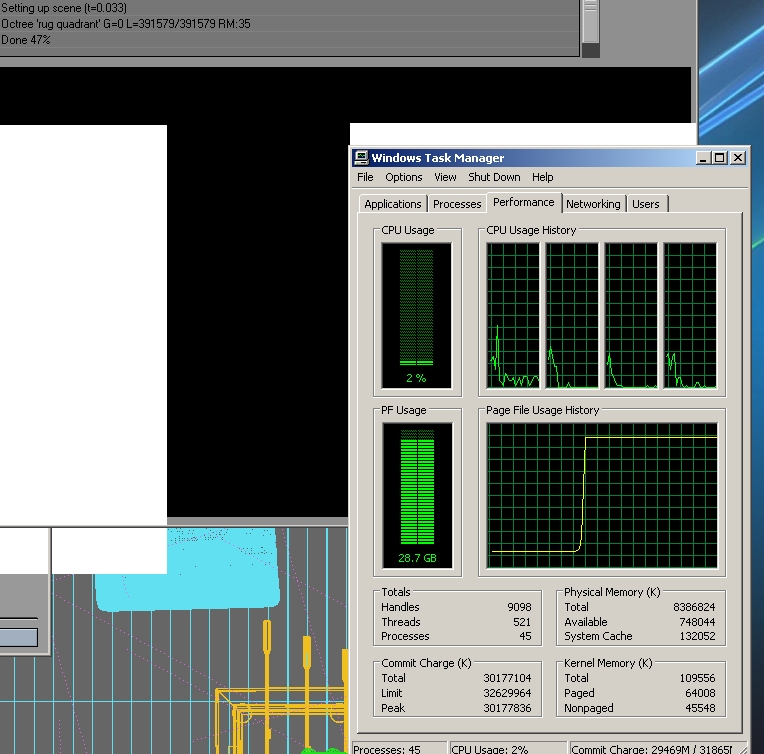Switch to the Processes tab
Viewport: 764px width, 754px height.
[x=457, y=204]
